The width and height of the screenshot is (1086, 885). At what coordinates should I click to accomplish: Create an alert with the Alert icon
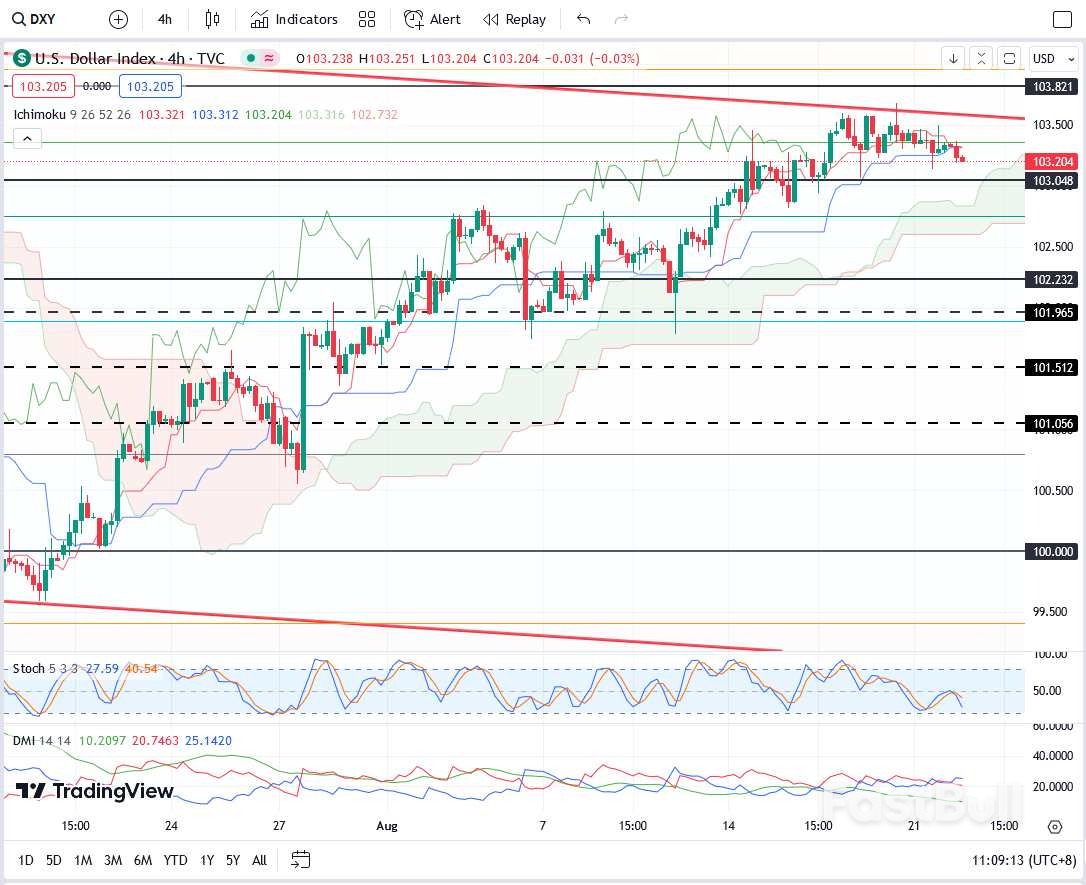click(x=431, y=19)
